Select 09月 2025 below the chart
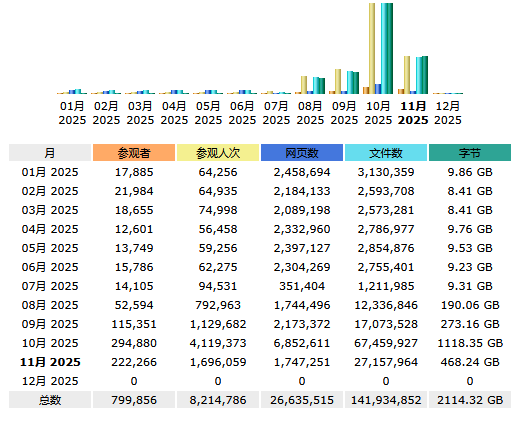 pyautogui.click(x=344, y=113)
